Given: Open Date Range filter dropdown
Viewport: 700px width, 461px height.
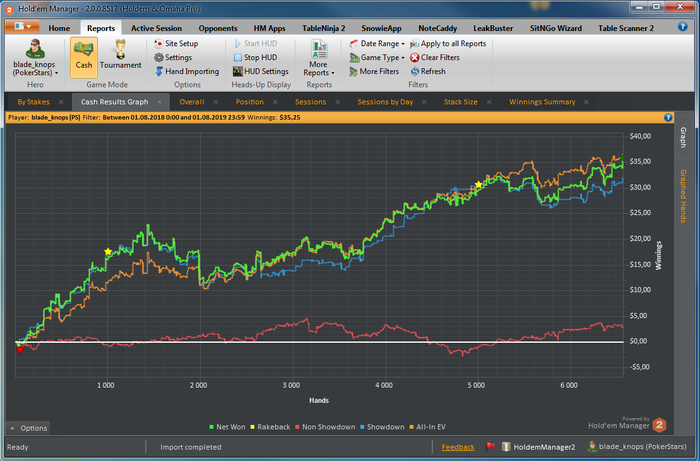Looking at the screenshot, I should tap(377, 43).
